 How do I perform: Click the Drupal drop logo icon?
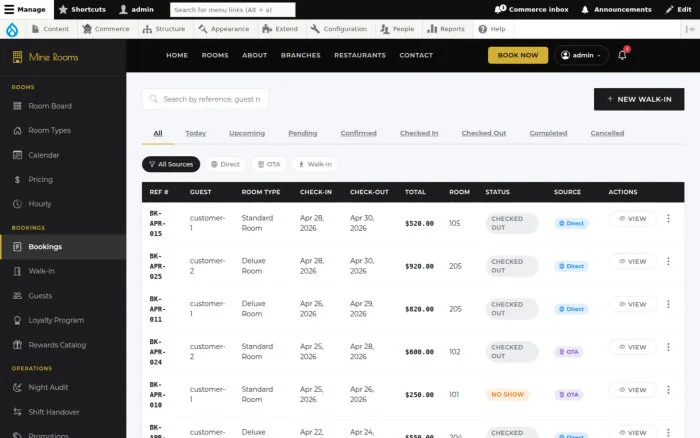coord(12,29)
